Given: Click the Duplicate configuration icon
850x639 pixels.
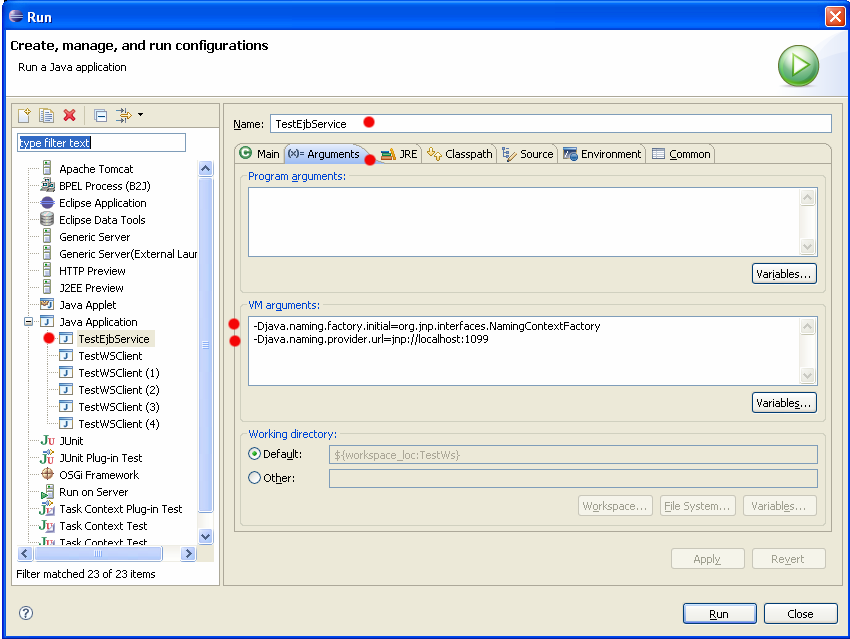Looking at the screenshot, I should (47, 115).
